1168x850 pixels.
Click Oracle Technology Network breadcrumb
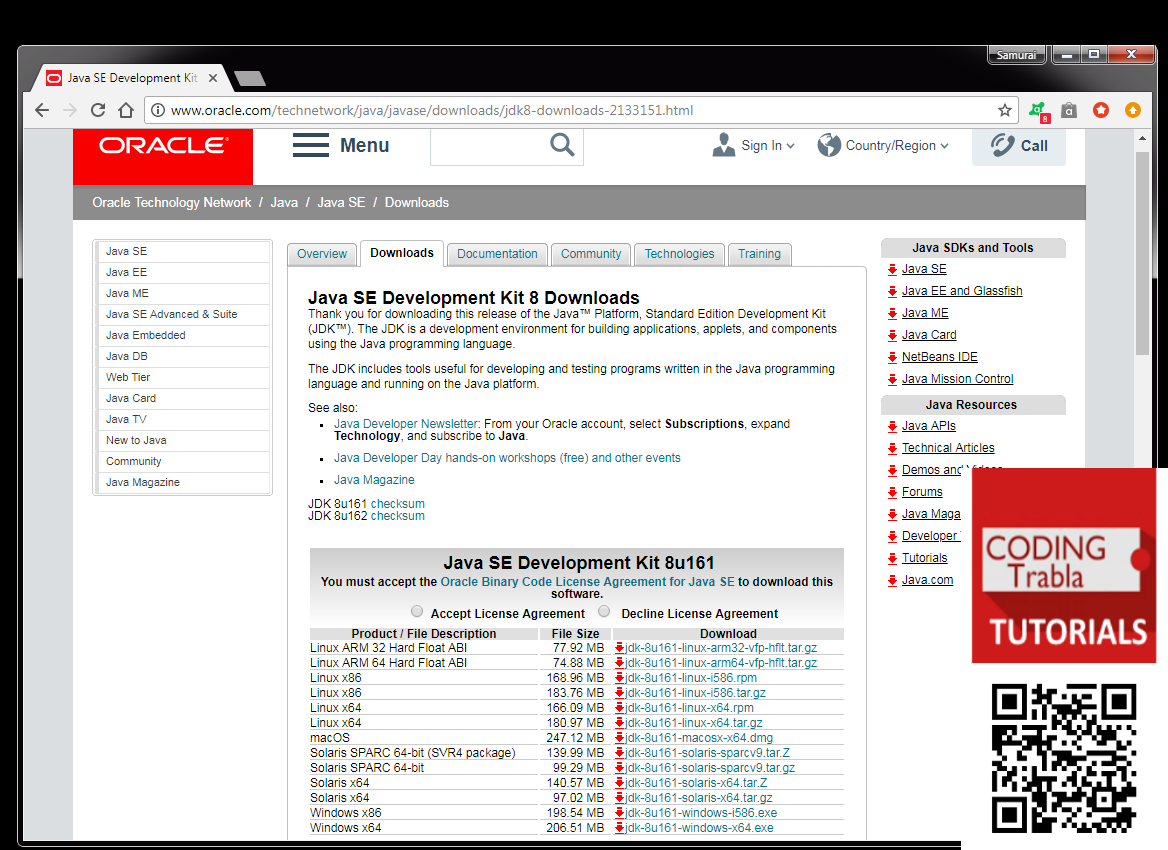click(x=171, y=203)
